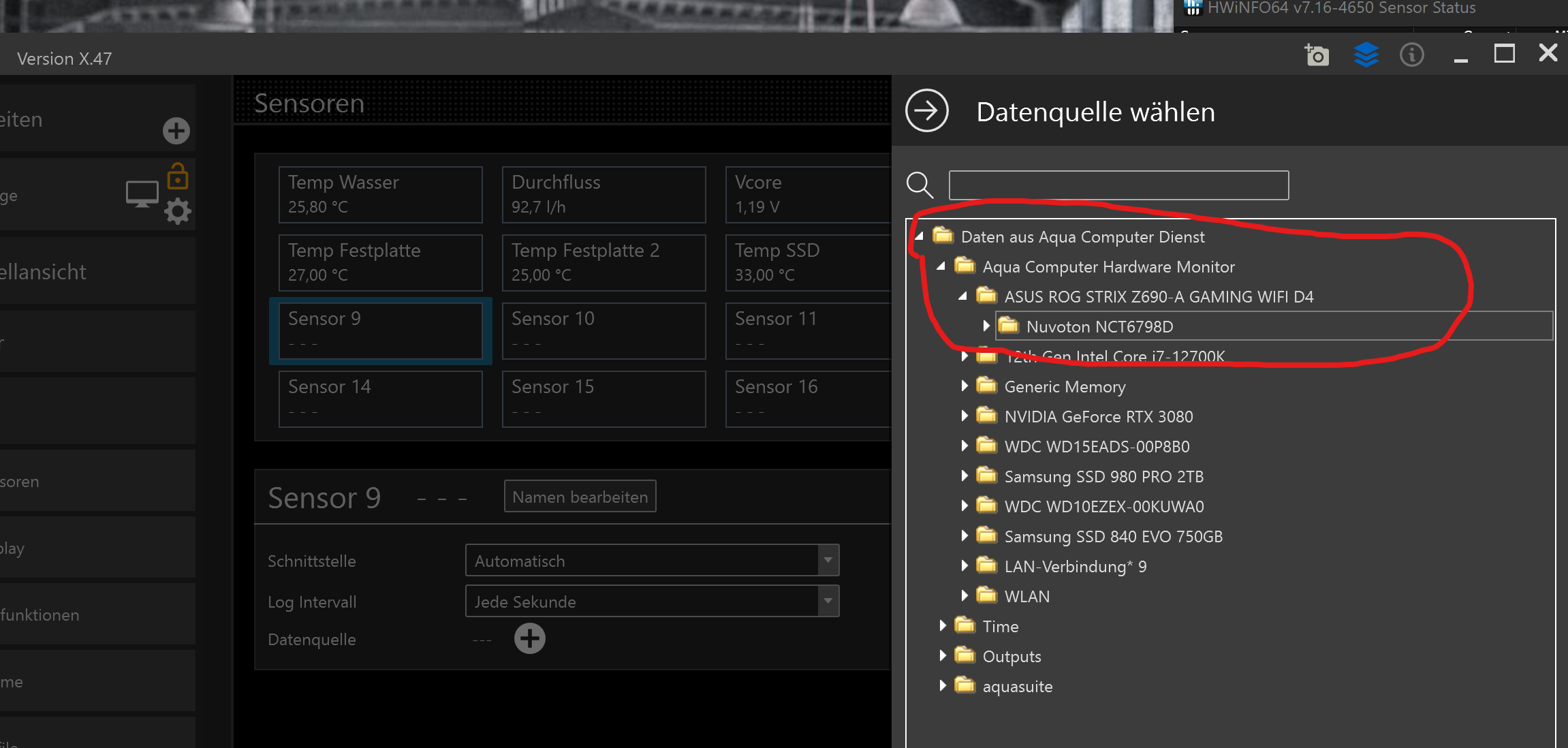Click the data source search input field

[1118, 185]
